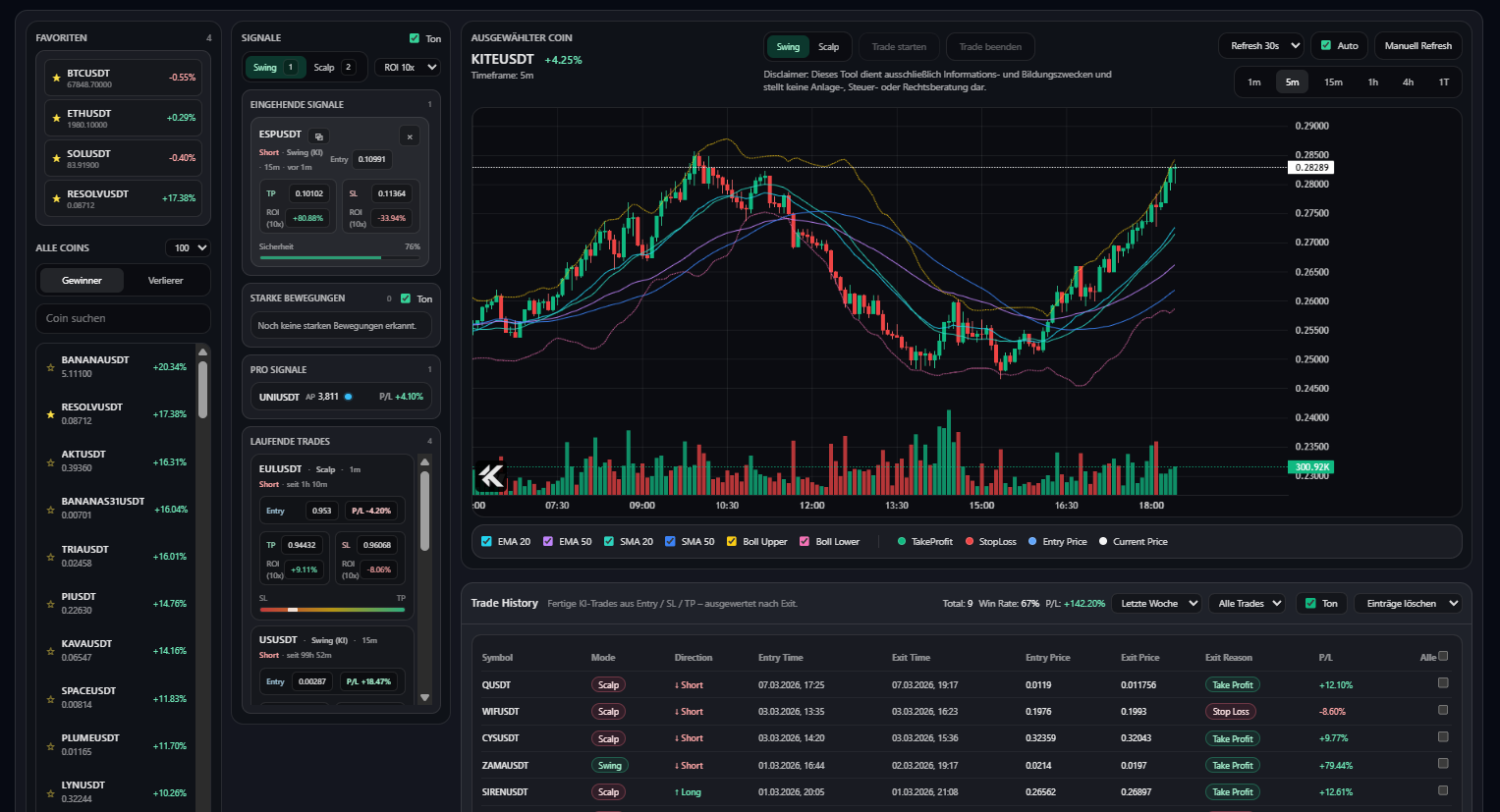Uncheck the EMA 50 indicator

[x=547, y=541]
